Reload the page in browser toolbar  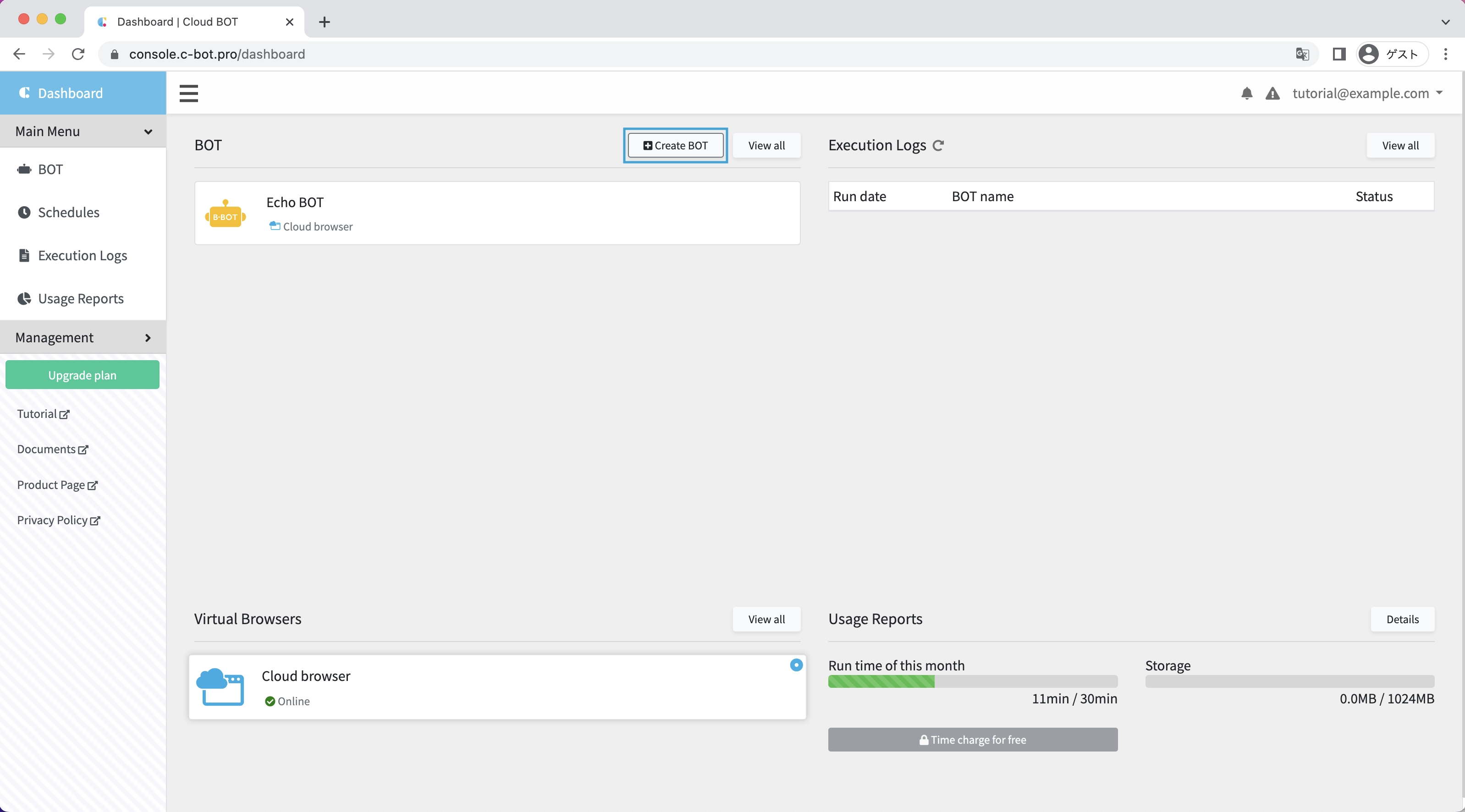[78, 54]
